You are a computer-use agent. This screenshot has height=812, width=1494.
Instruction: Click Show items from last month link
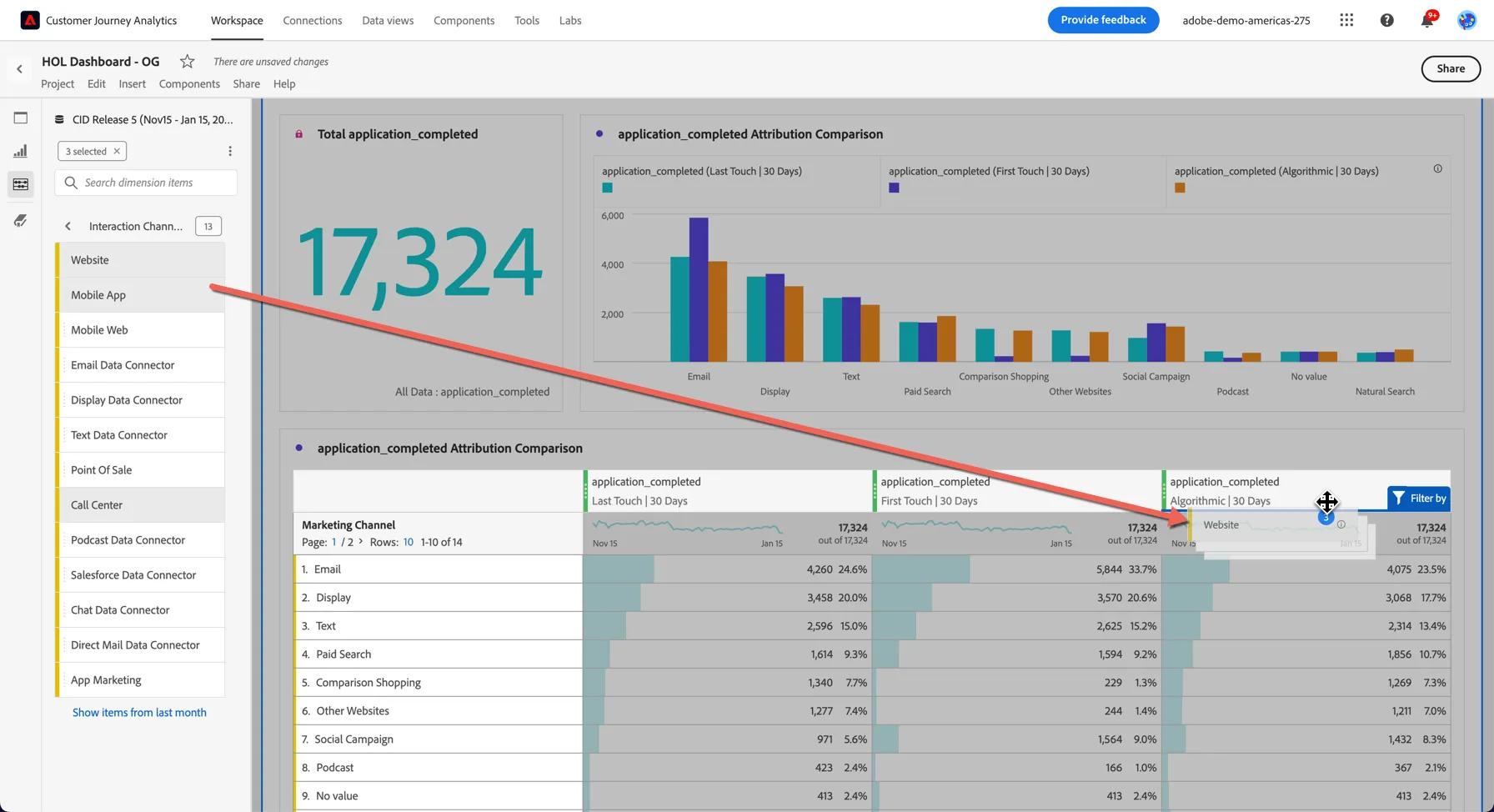pos(139,712)
